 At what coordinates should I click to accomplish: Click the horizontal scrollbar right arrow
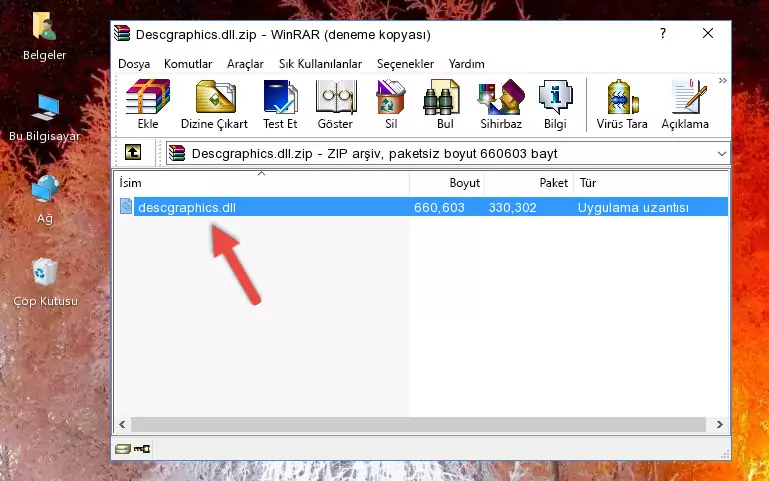point(719,424)
